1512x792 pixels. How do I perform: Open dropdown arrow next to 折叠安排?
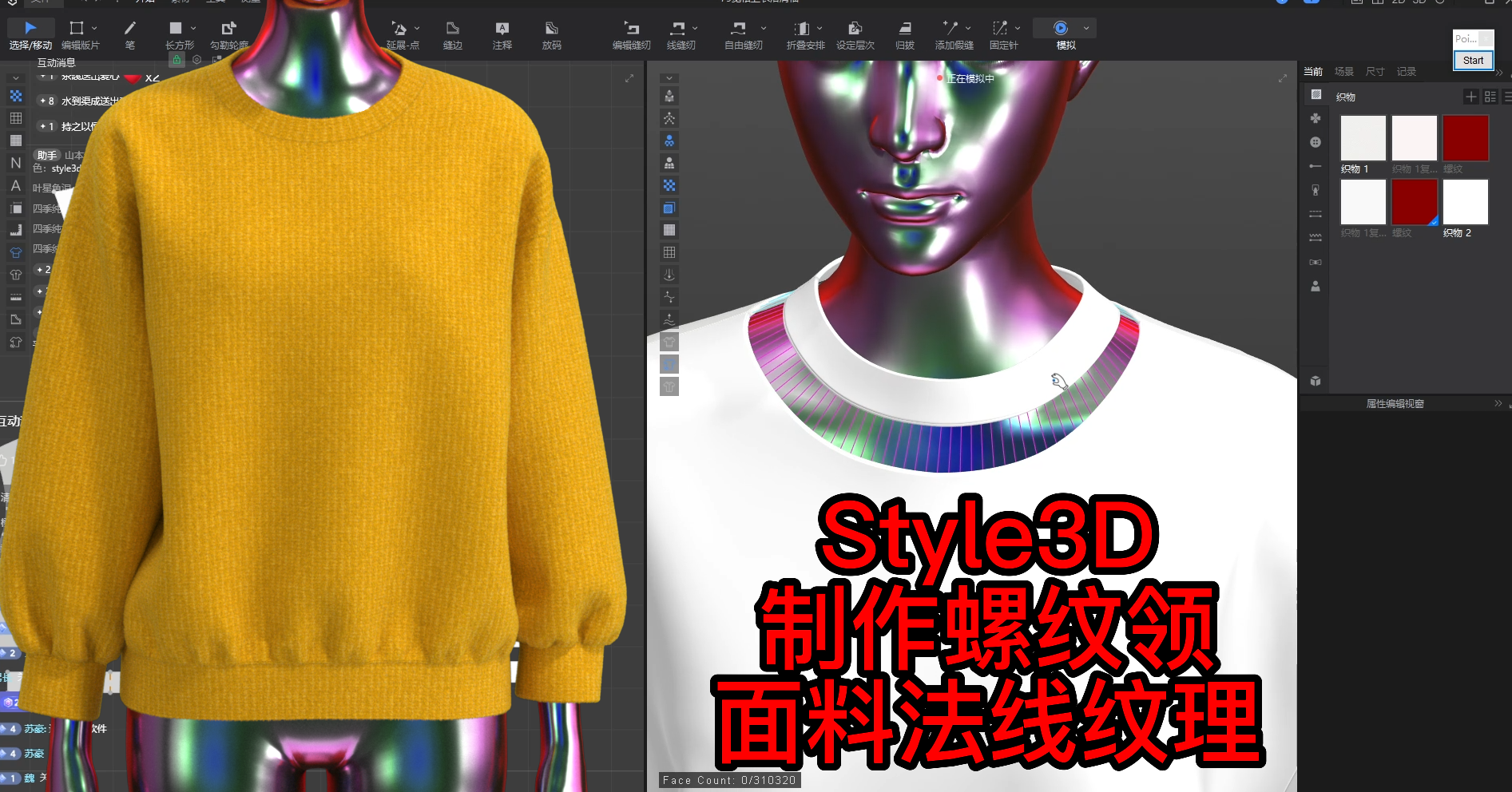click(x=819, y=28)
